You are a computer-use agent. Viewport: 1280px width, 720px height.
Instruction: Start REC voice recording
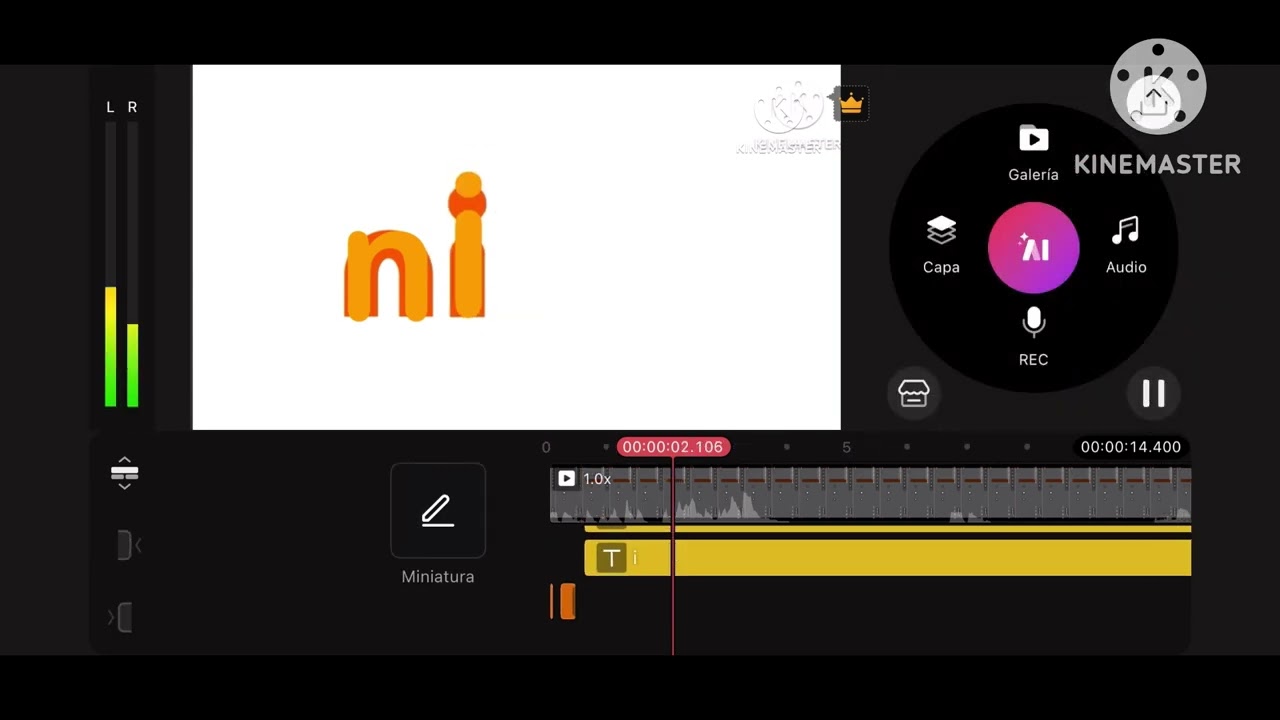(1033, 338)
